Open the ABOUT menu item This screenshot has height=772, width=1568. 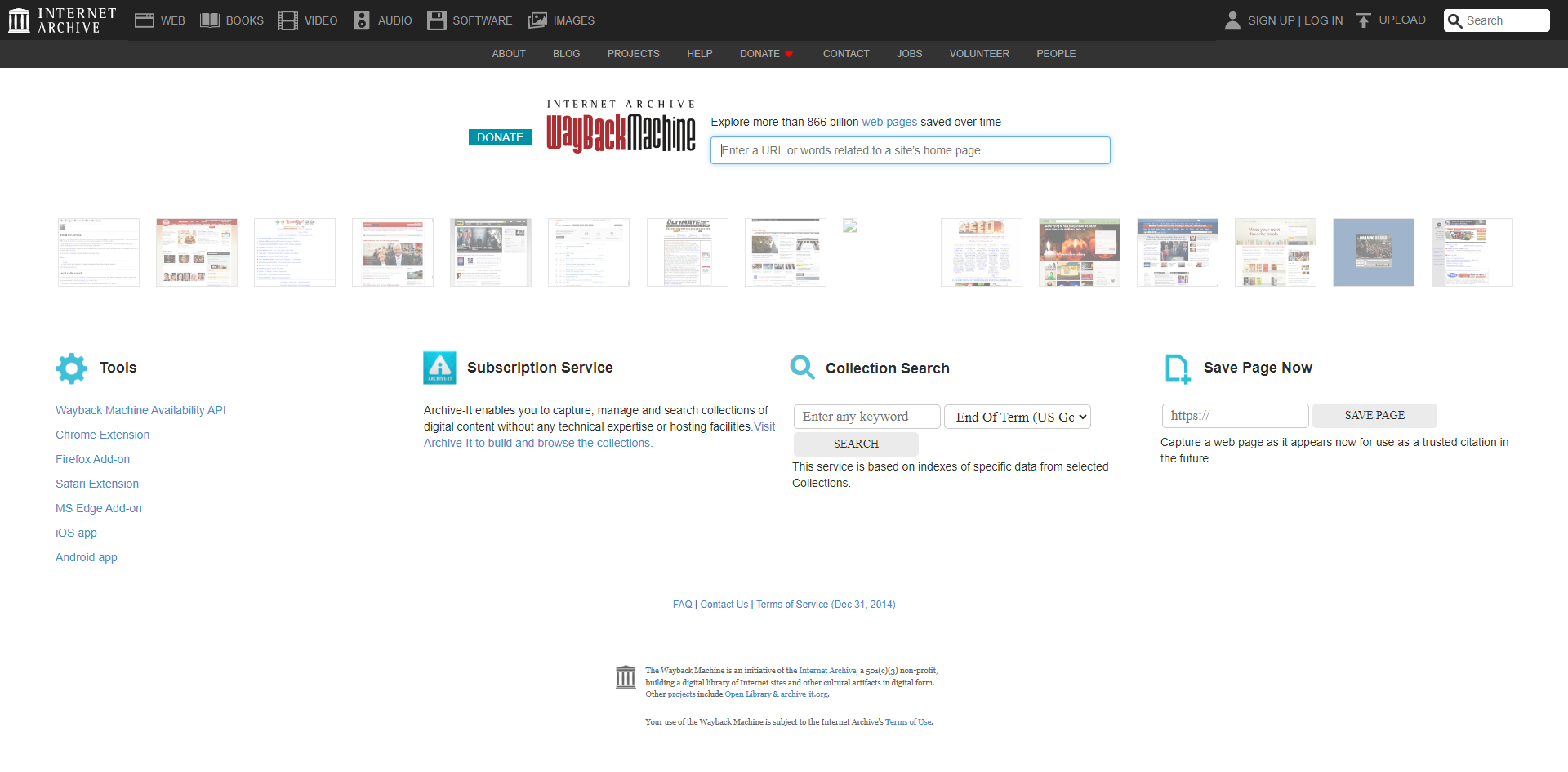coord(508,54)
